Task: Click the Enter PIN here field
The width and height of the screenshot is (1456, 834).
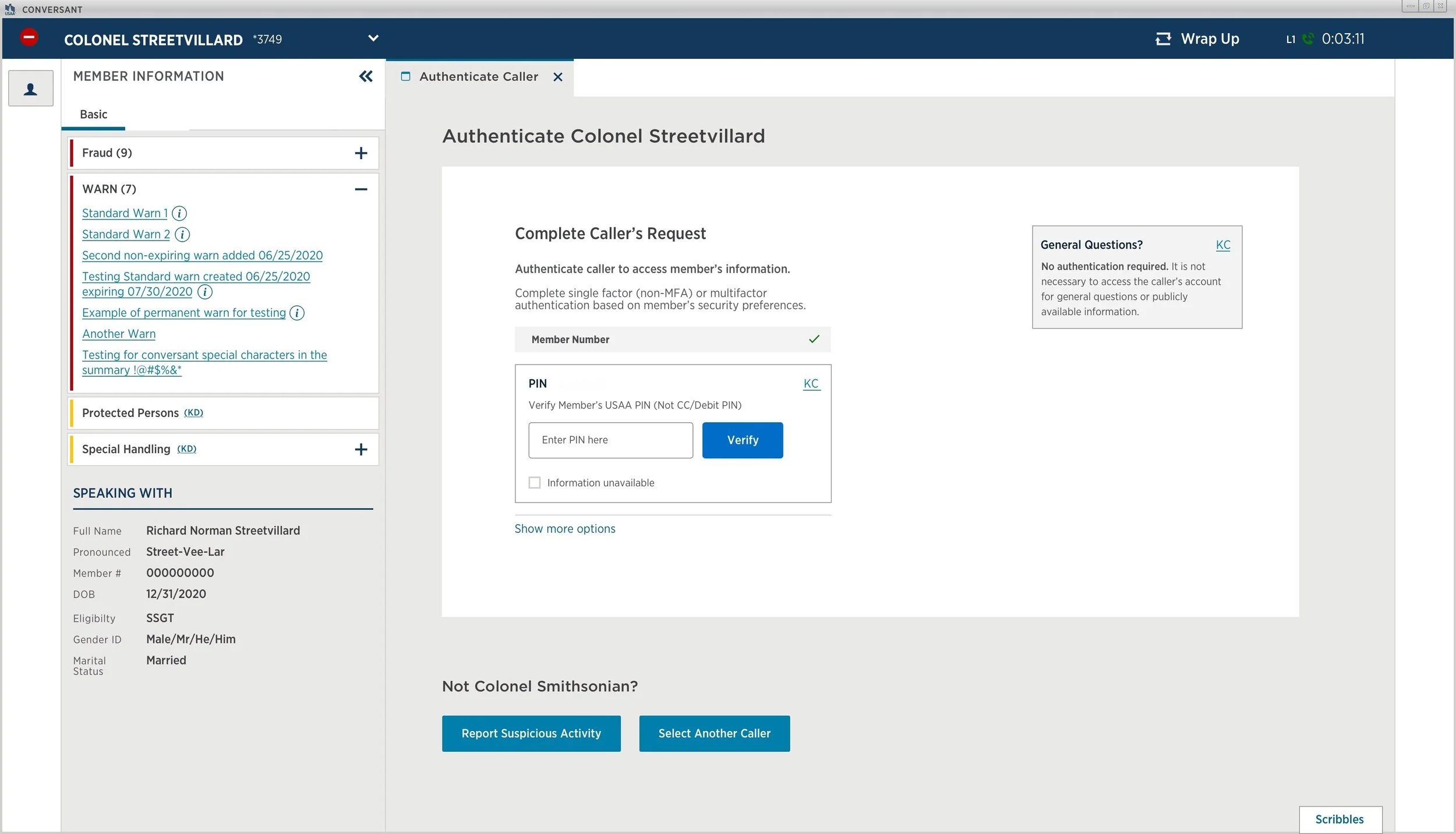Action: point(610,440)
